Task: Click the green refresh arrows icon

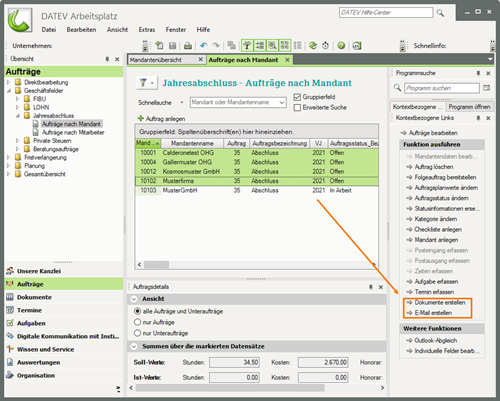Action: [313, 45]
